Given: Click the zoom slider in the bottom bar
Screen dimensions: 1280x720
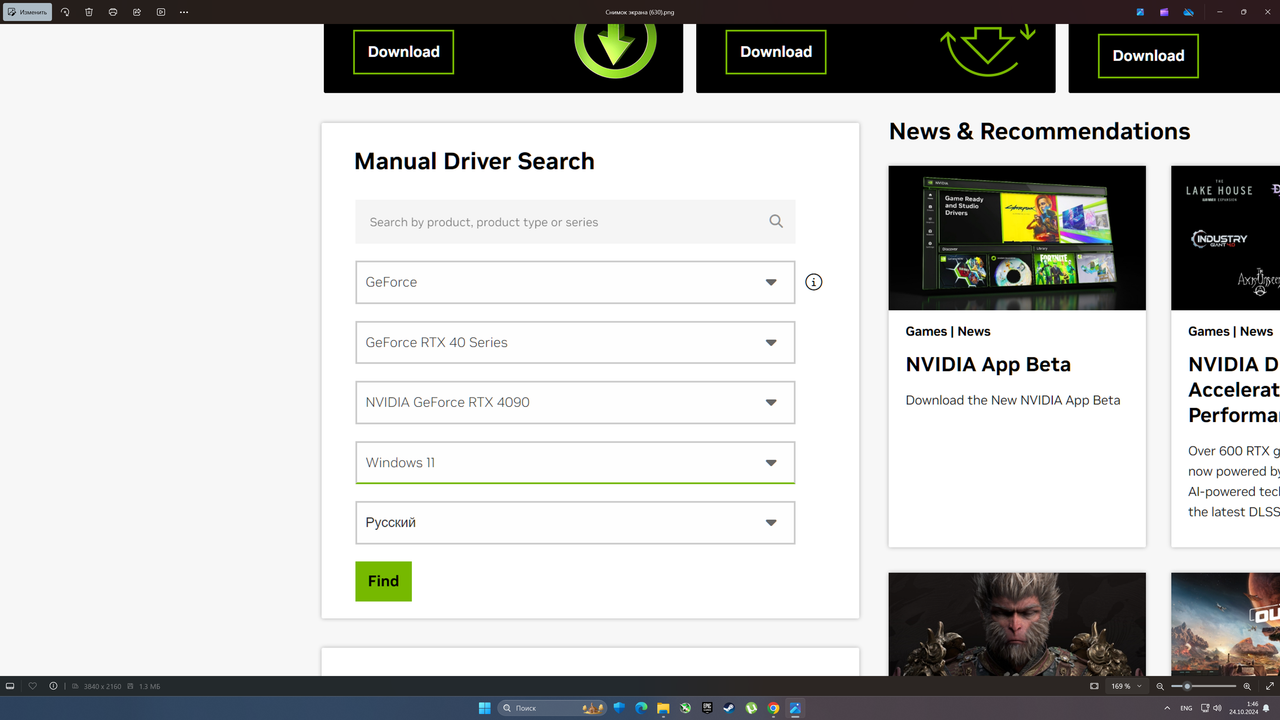Looking at the screenshot, I should click(x=1204, y=686).
